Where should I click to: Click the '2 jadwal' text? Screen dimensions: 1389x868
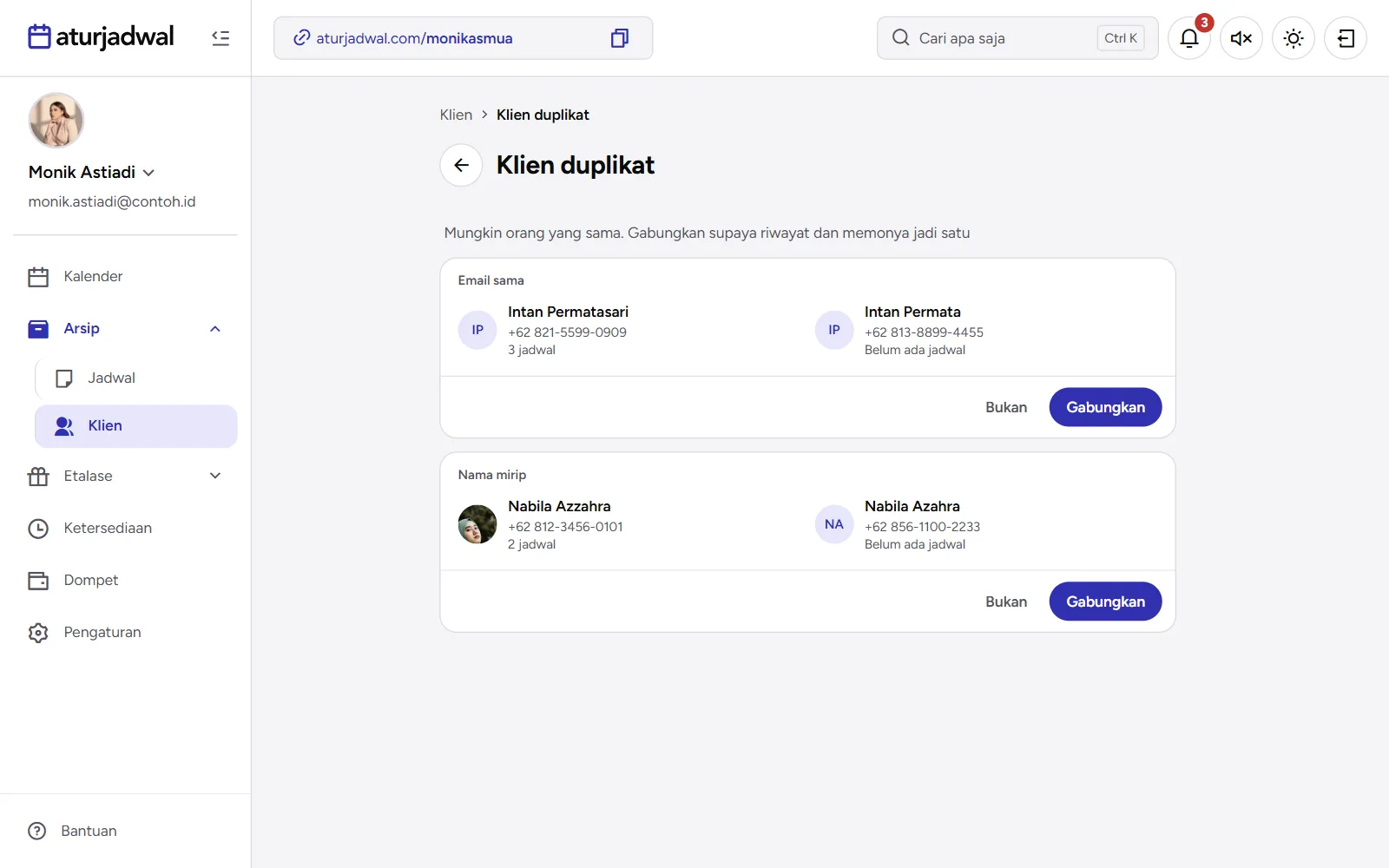click(531, 544)
